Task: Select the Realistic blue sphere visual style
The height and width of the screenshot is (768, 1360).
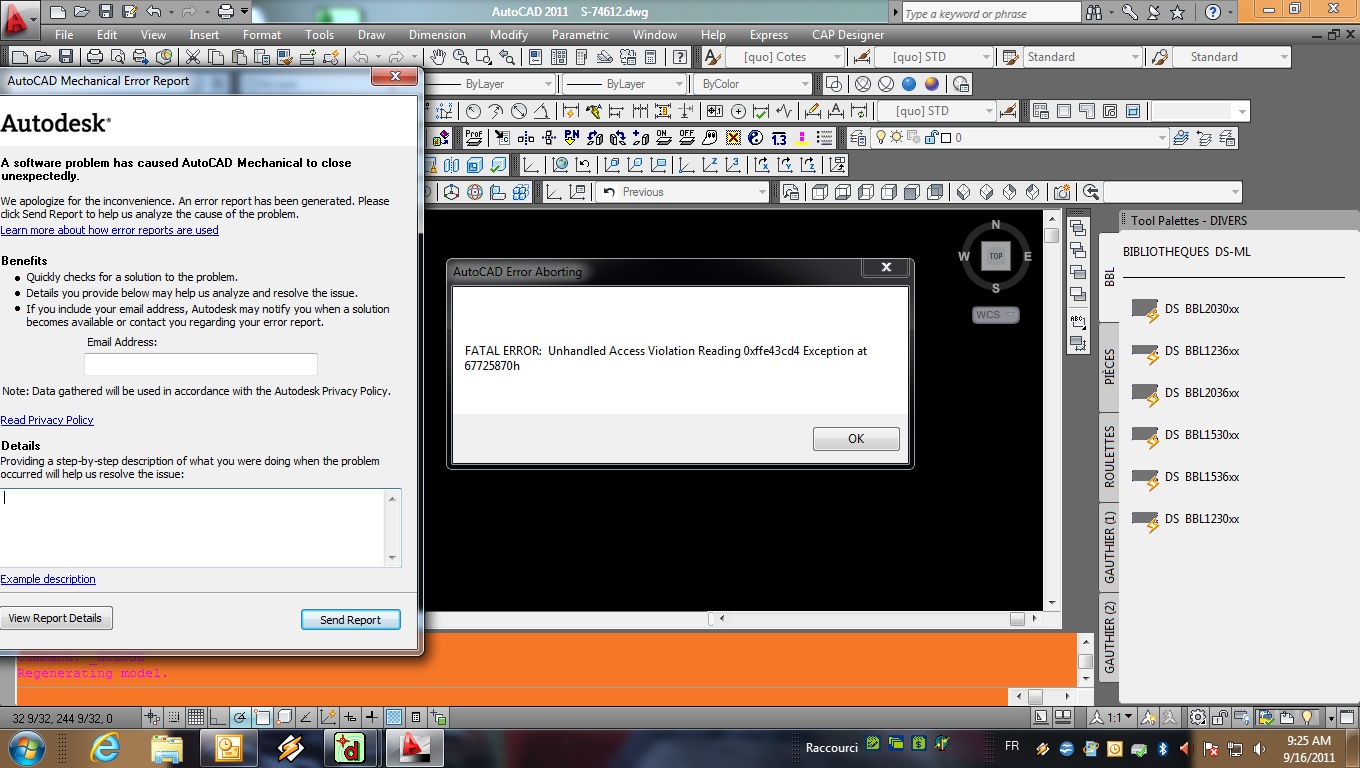Action: [x=909, y=84]
